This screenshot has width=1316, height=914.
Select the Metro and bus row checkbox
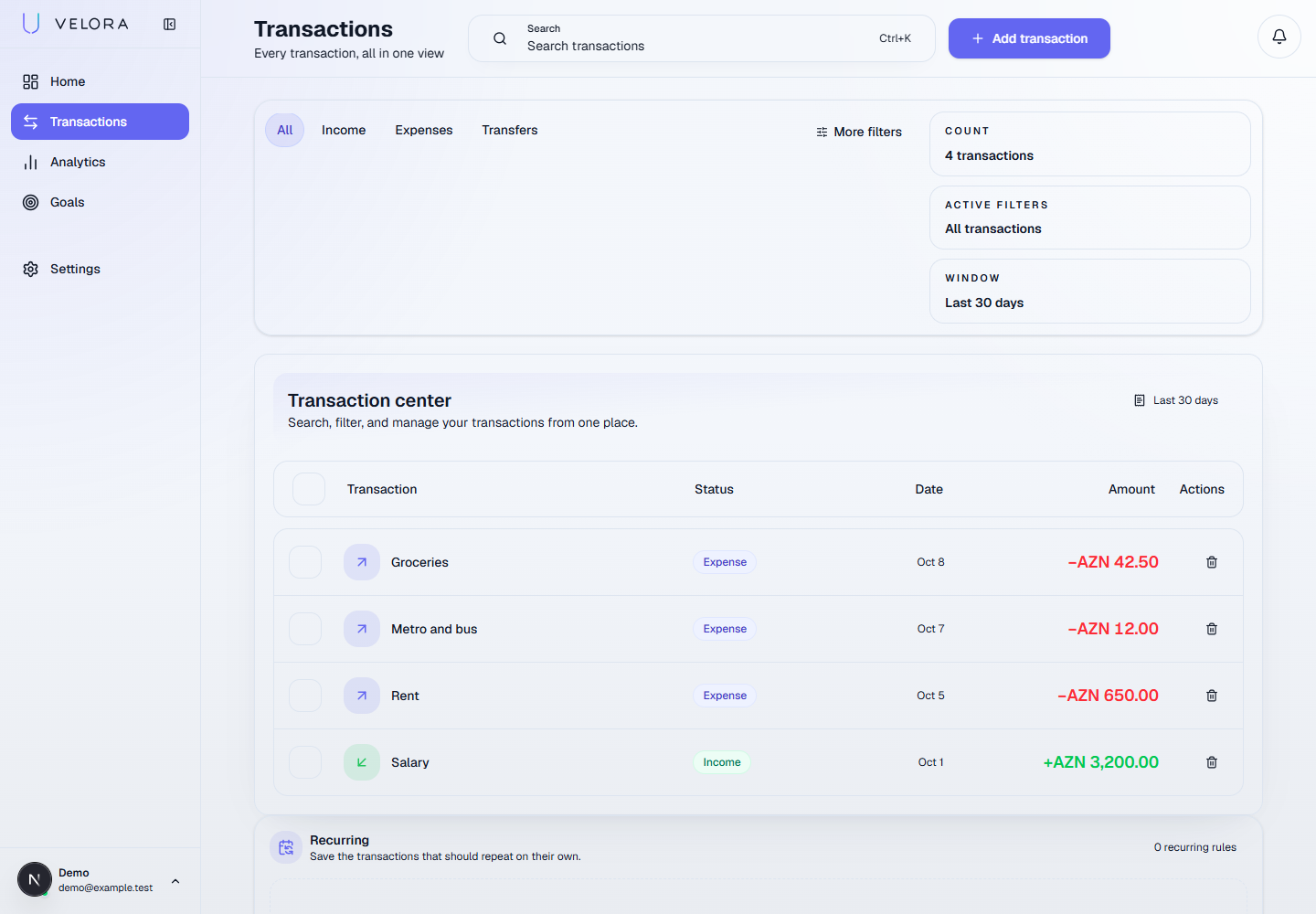(305, 629)
